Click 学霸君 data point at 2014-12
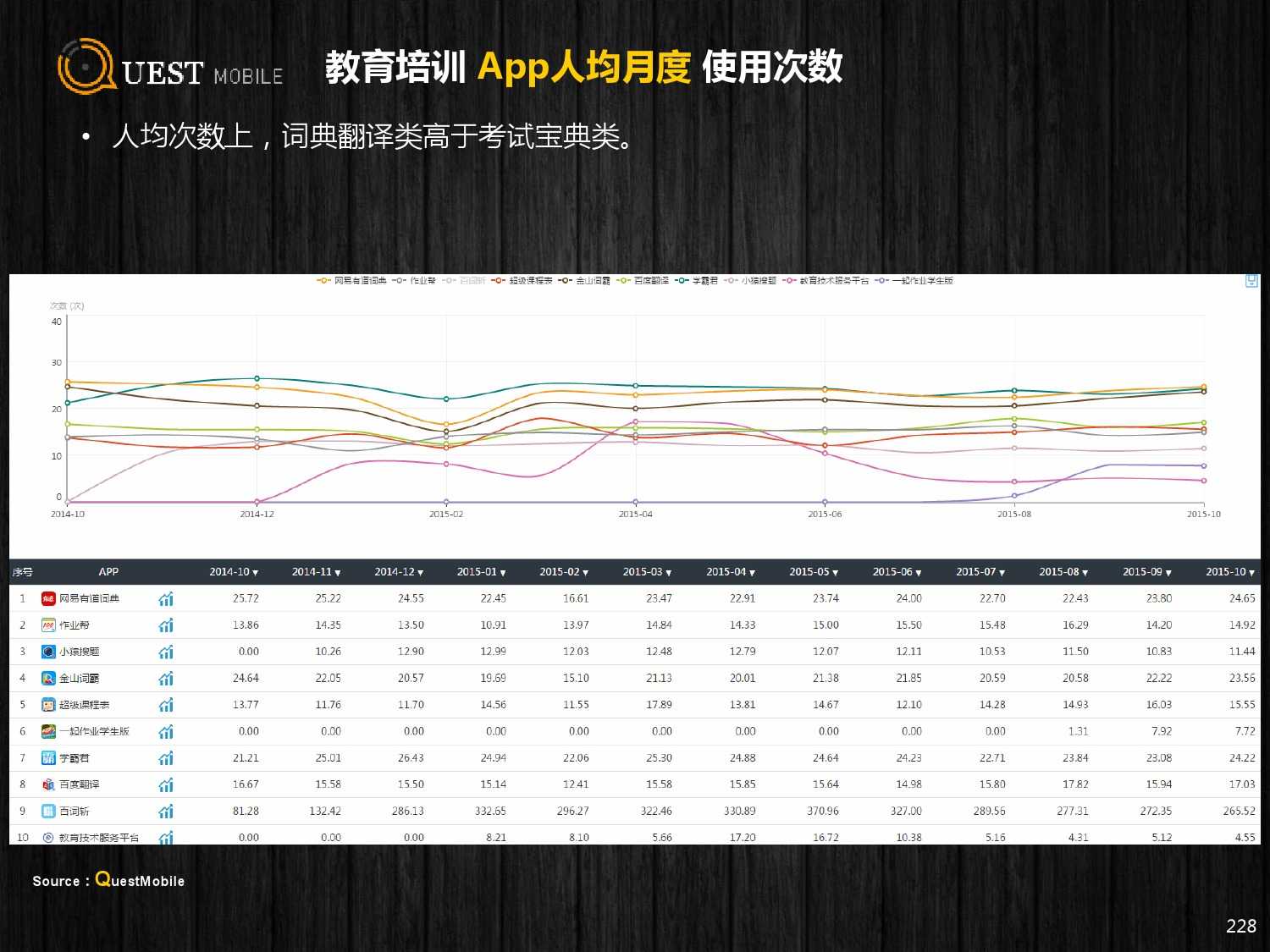 (x=257, y=378)
